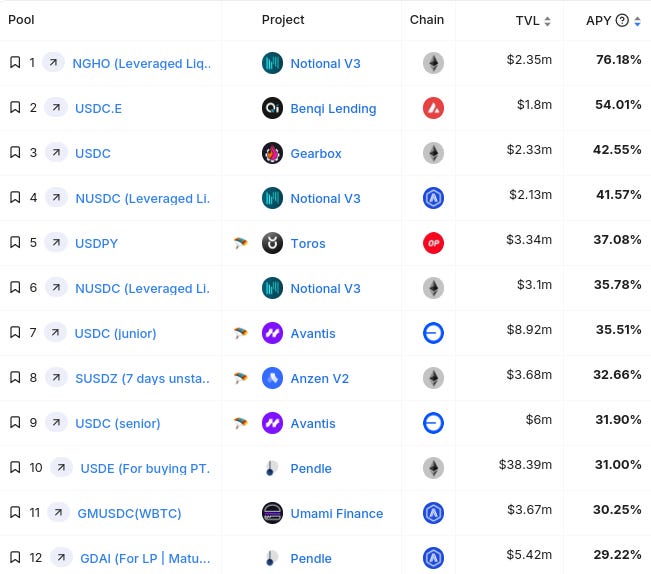Bookmark the Gearbox USDC pool in row 3
This screenshot has height=574, width=651.
[15, 152]
